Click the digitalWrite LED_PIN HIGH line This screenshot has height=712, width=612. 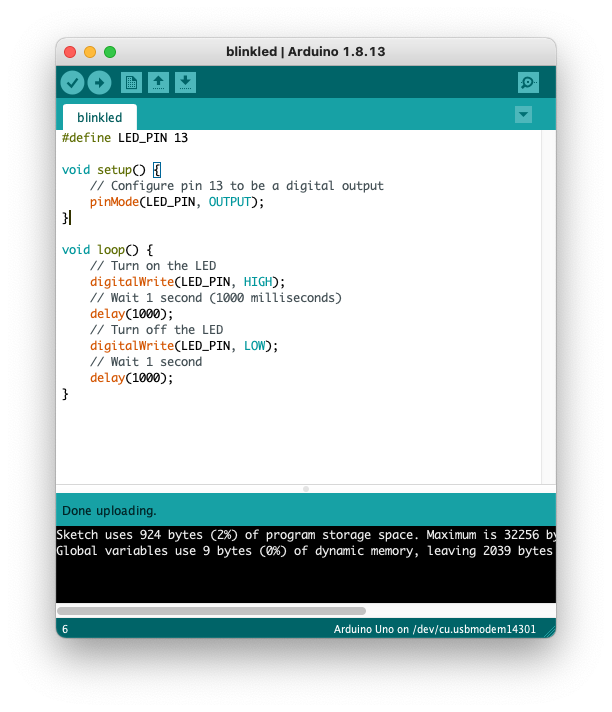coord(187,282)
